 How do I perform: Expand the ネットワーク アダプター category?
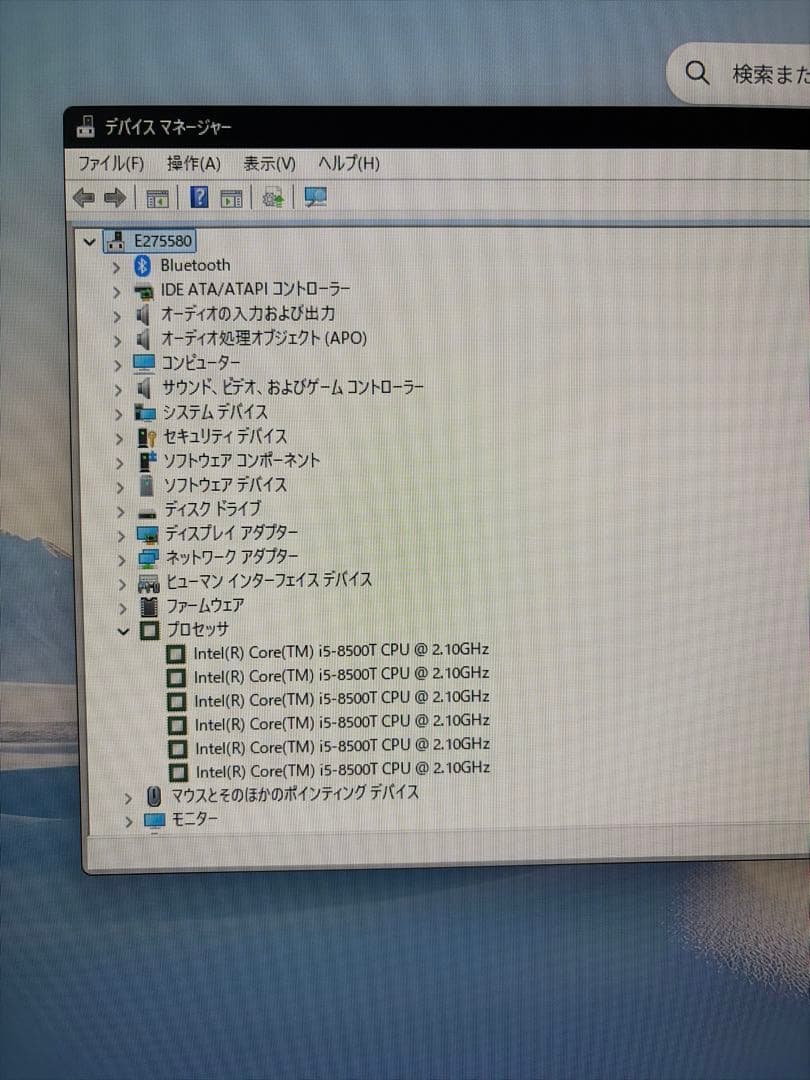121,560
